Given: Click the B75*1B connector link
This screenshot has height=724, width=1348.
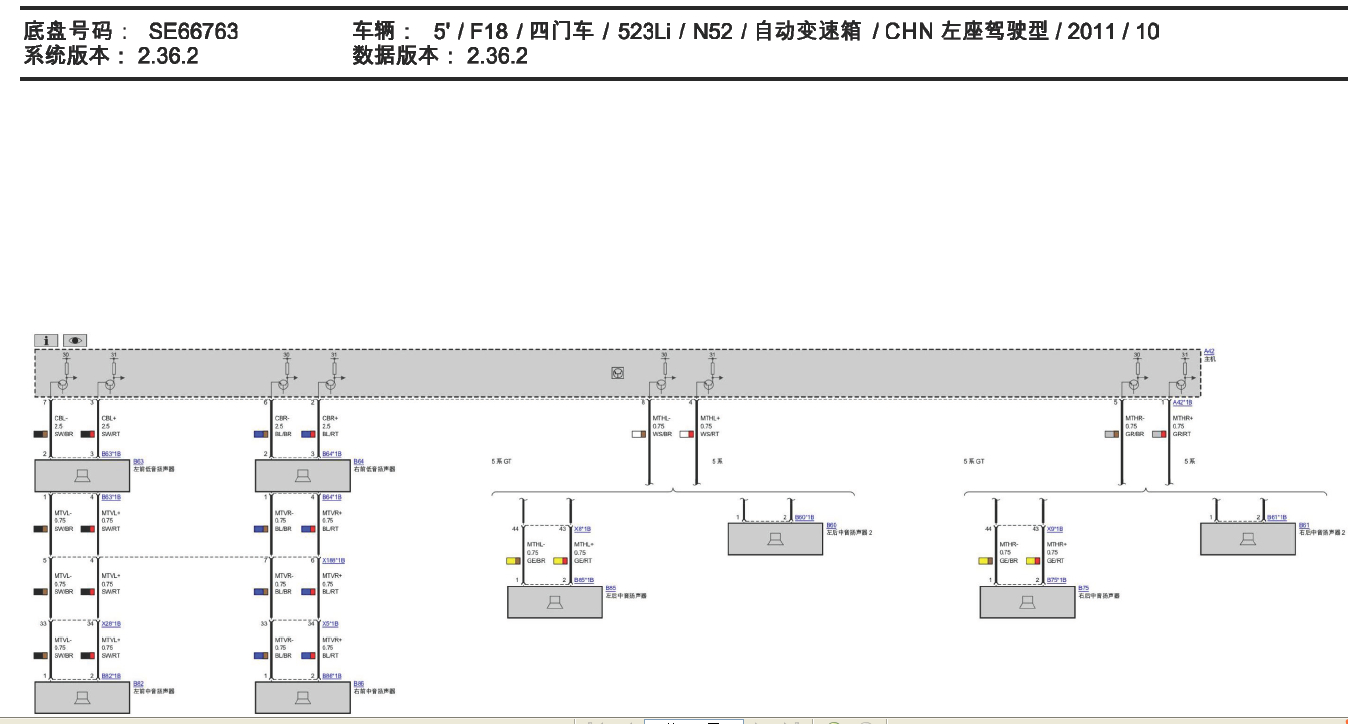Looking at the screenshot, I should 1056,580.
